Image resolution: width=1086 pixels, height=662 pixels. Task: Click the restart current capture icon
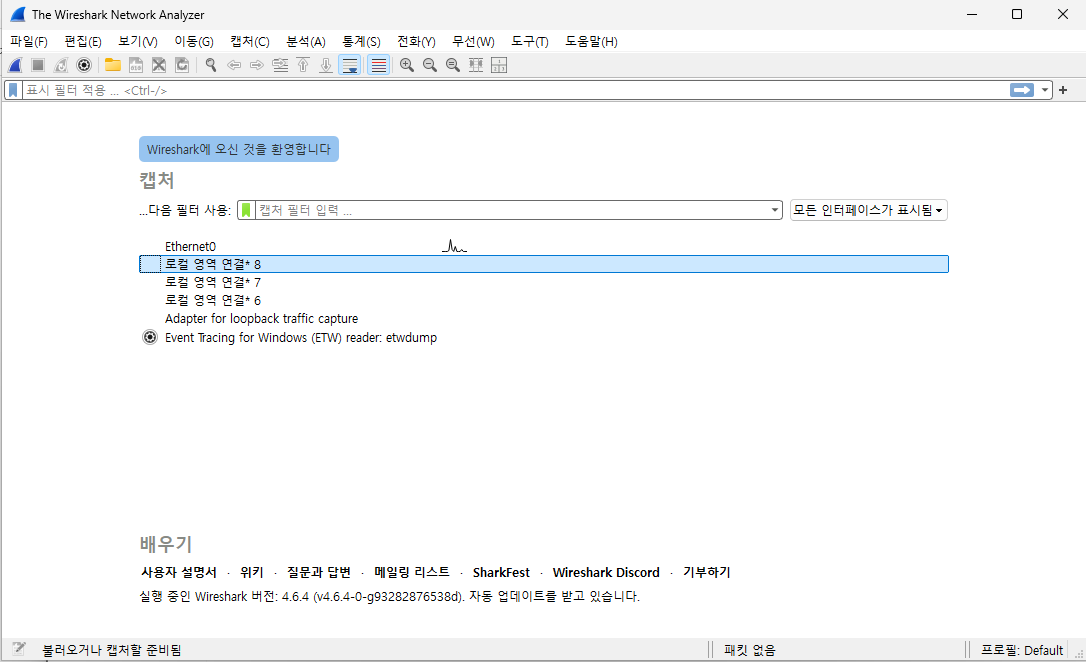pyautogui.click(x=61, y=65)
